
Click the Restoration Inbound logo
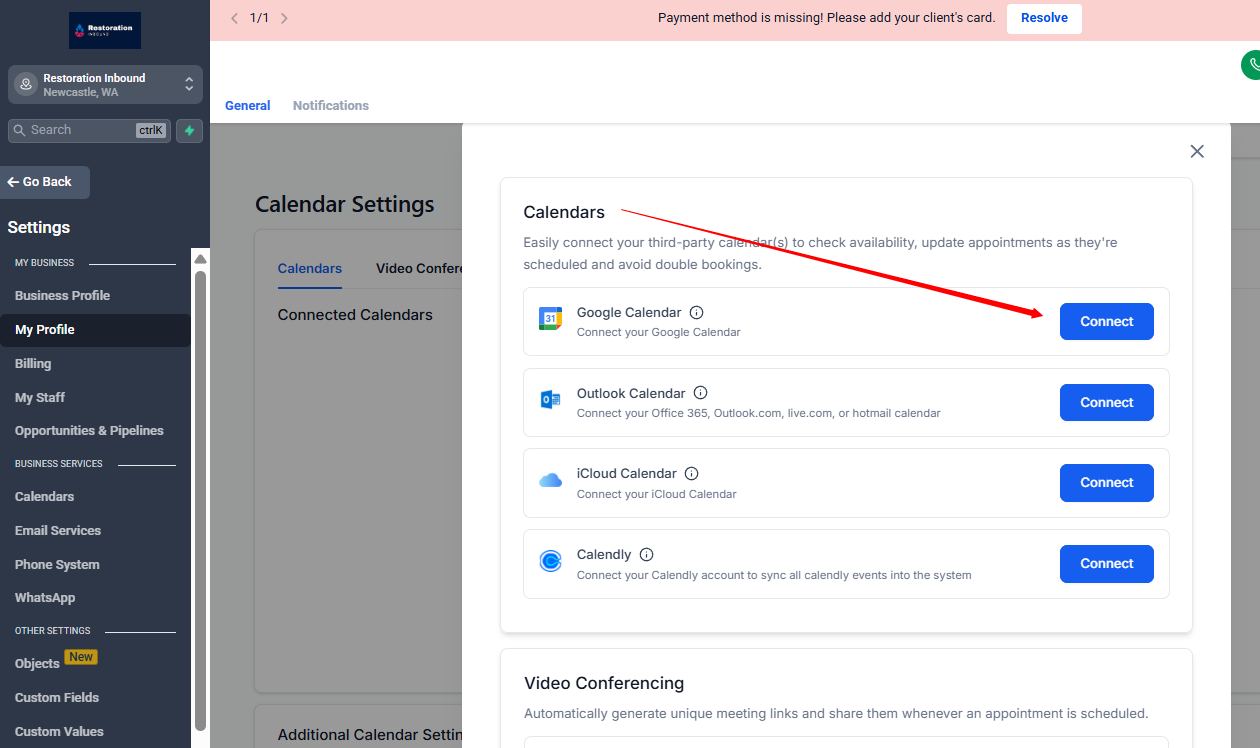(105, 30)
